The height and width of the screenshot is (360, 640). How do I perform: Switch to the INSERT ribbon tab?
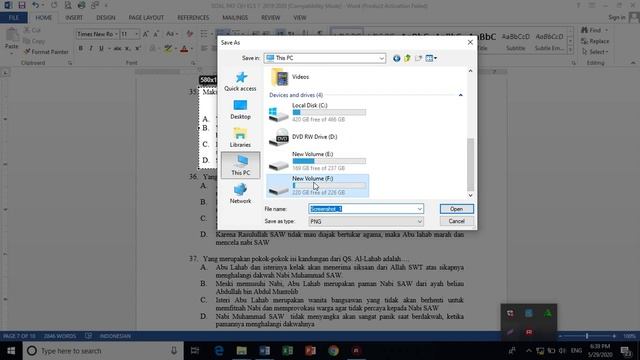(x=74, y=18)
